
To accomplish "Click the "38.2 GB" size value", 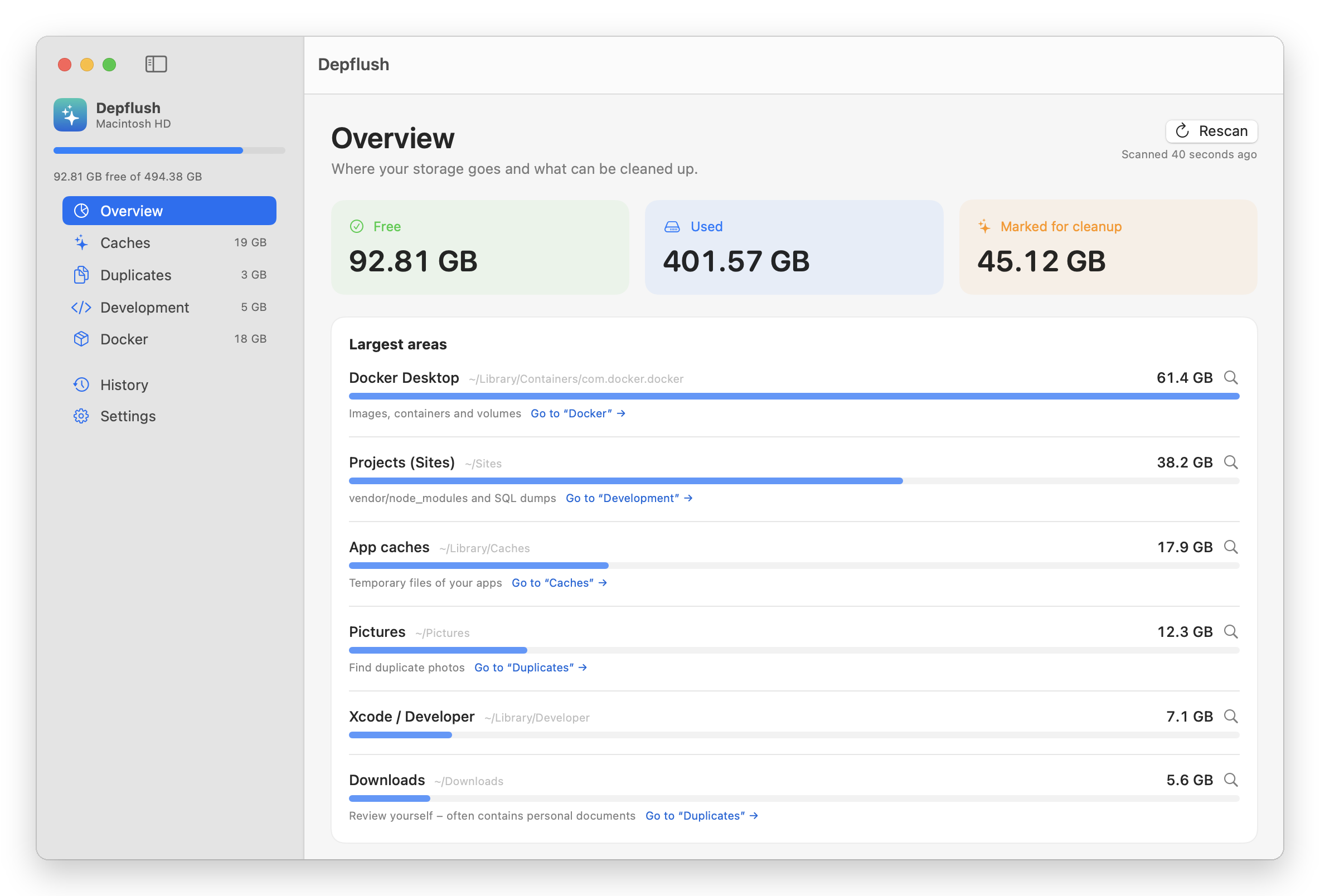I will click(x=1184, y=462).
